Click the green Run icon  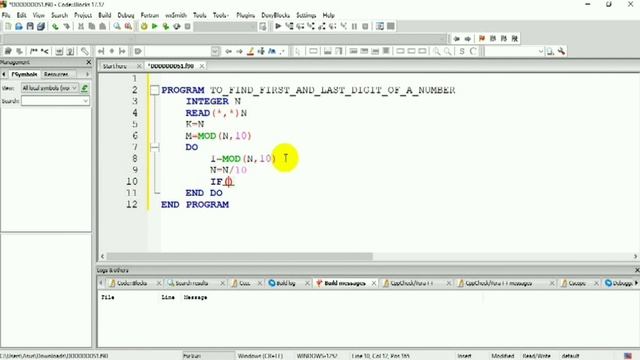coord(155,27)
